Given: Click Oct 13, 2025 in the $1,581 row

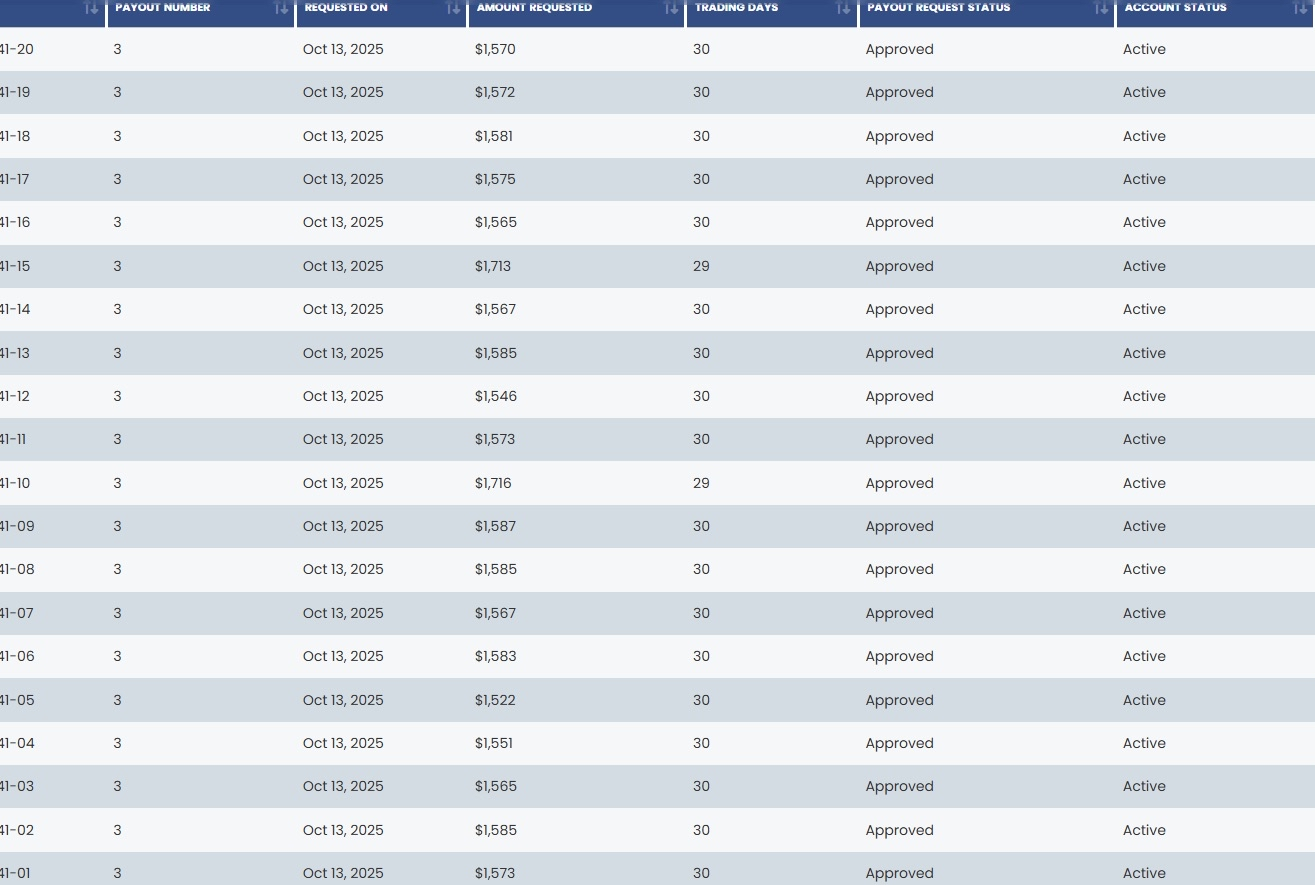Looking at the screenshot, I should pos(343,136).
